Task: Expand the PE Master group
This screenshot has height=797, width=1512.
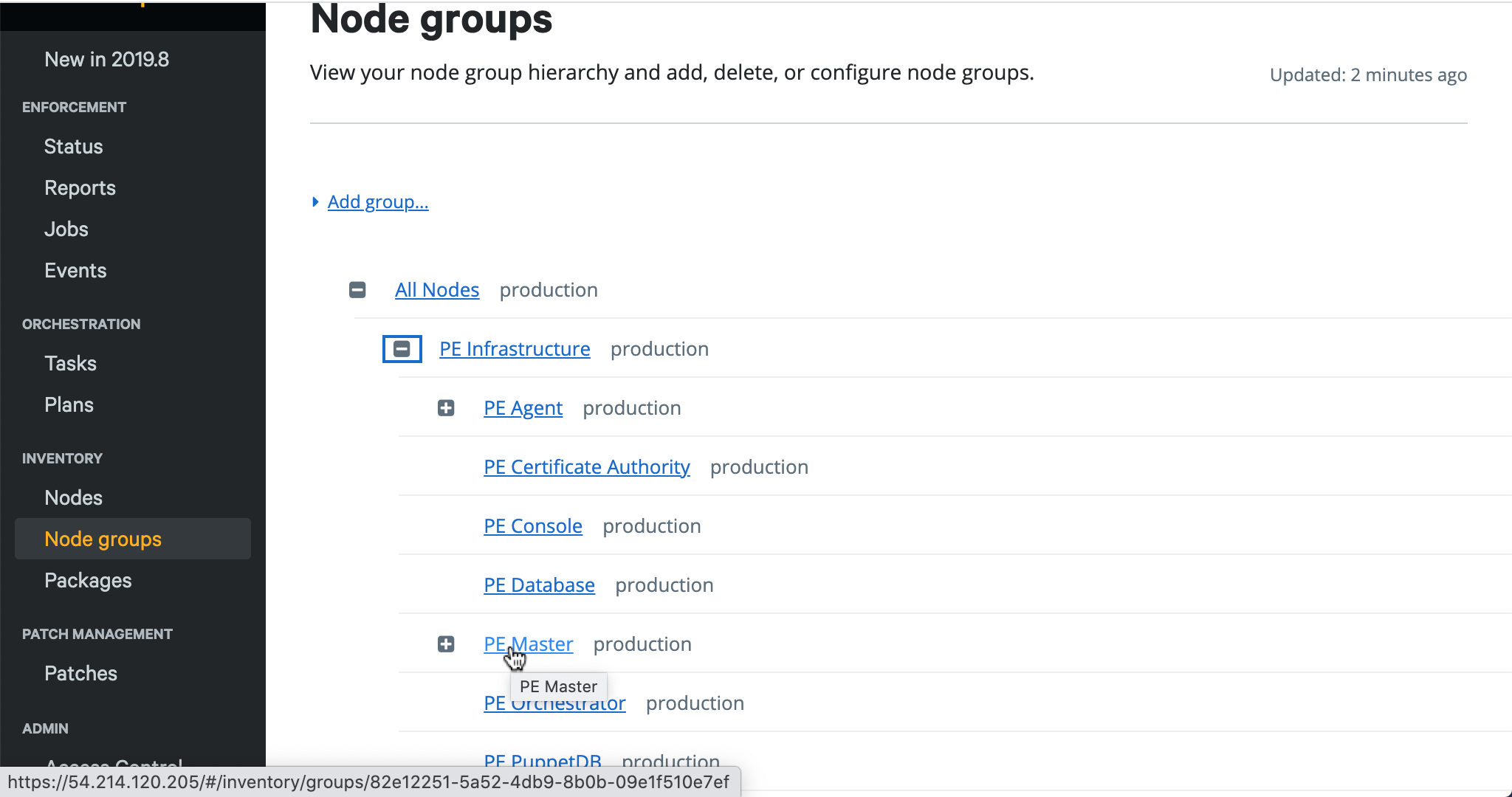Action: click(x=446, y=644)
